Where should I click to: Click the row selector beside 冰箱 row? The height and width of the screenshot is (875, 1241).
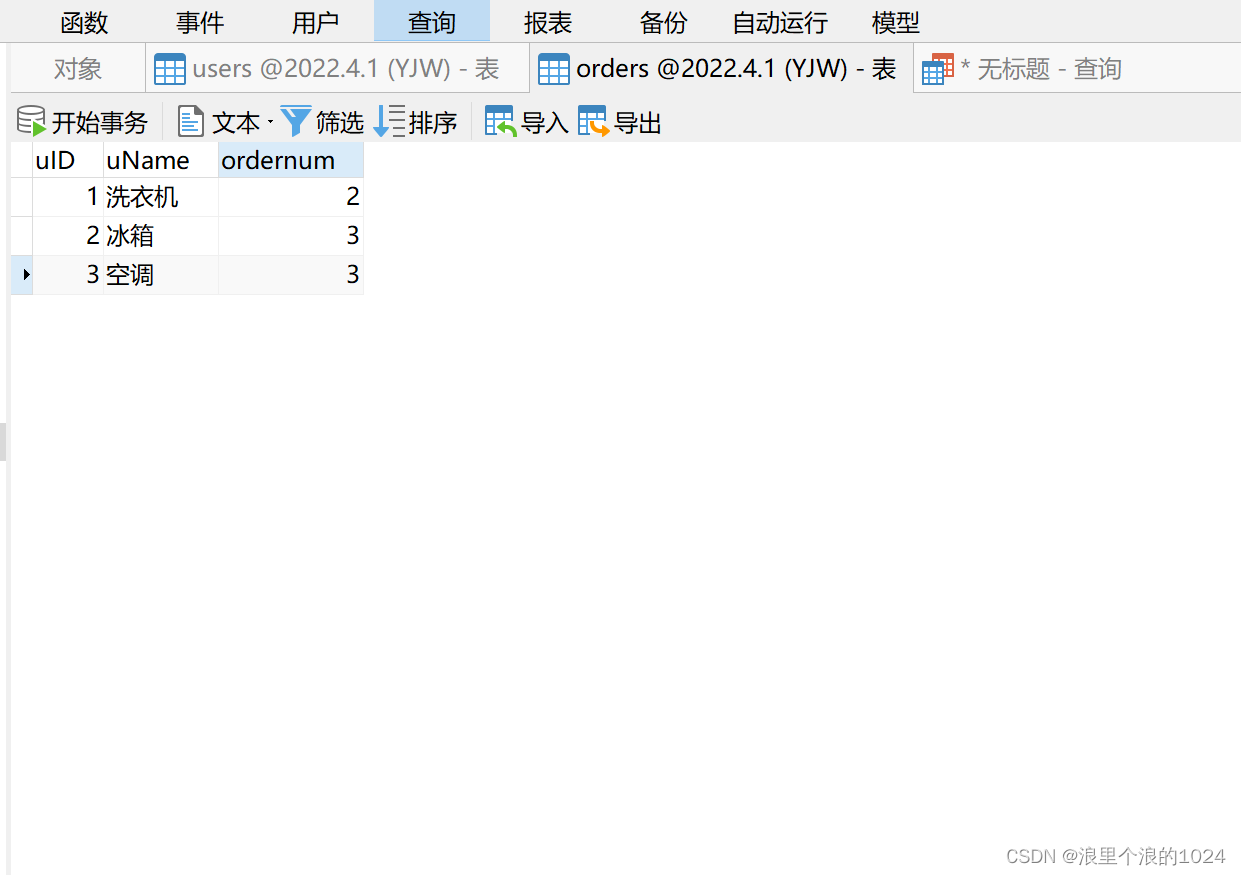pos(22,236)
